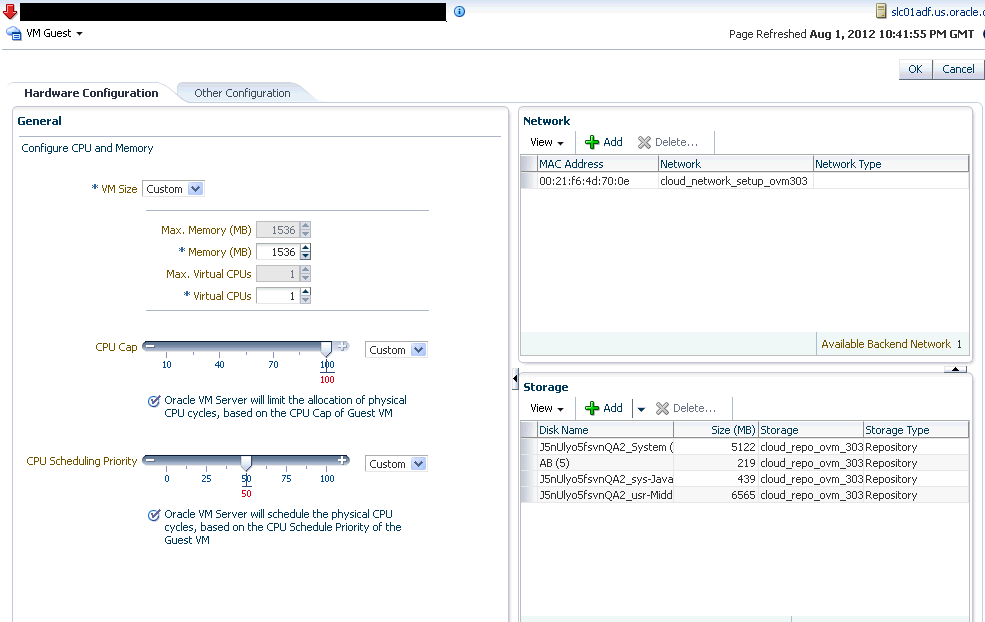985x622 pixels.
Task: Click plus icon on CPU Scheduling Priority slider
Action: (342, 460)
